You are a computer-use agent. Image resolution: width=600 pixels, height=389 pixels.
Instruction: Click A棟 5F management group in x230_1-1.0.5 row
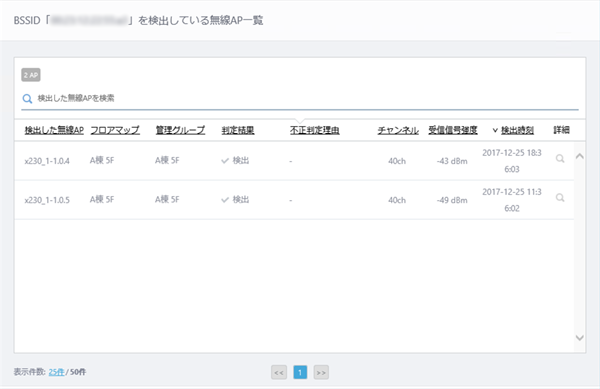coord(167,199)
